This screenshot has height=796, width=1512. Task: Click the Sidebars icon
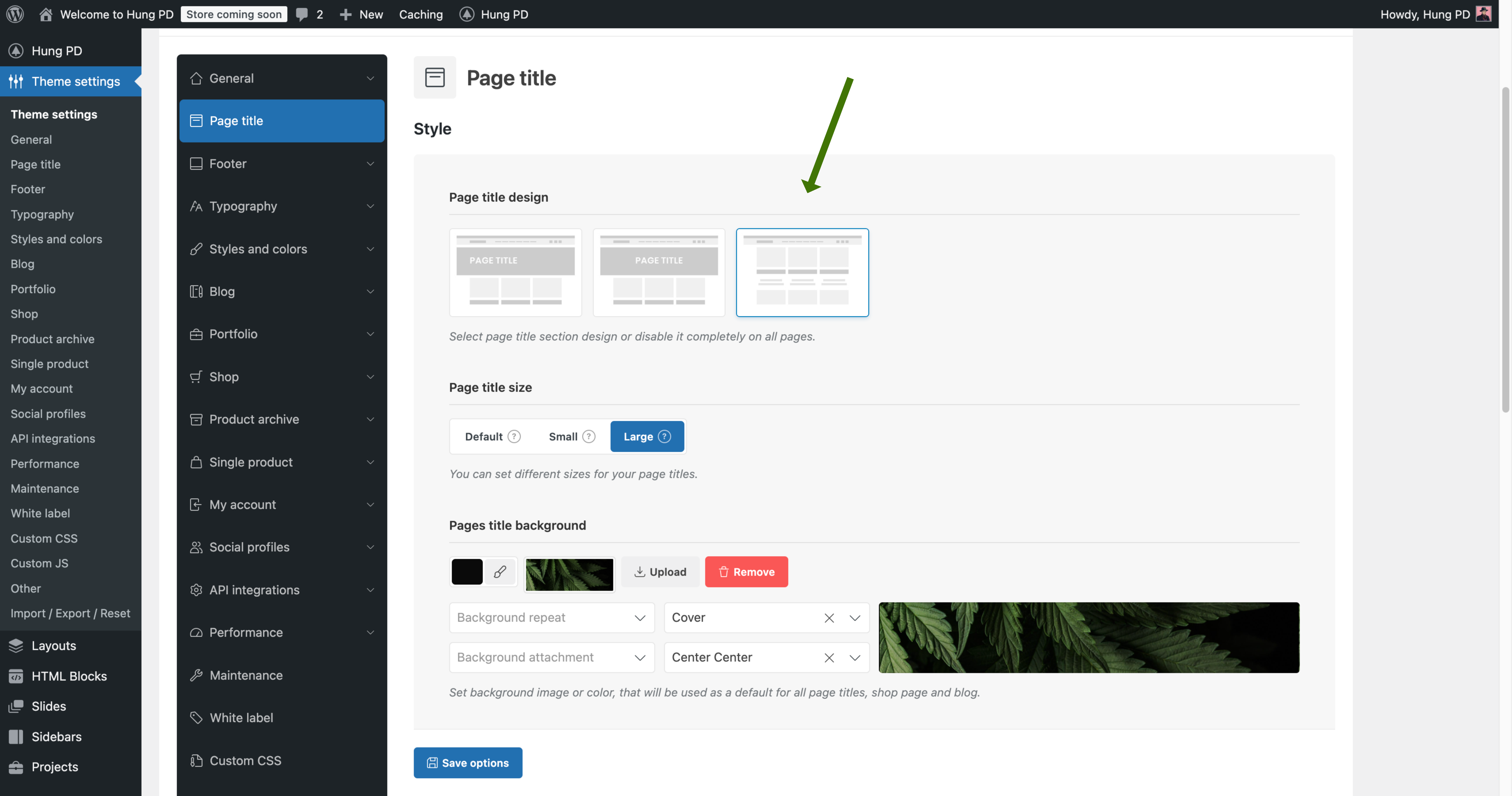coord(16,737)
